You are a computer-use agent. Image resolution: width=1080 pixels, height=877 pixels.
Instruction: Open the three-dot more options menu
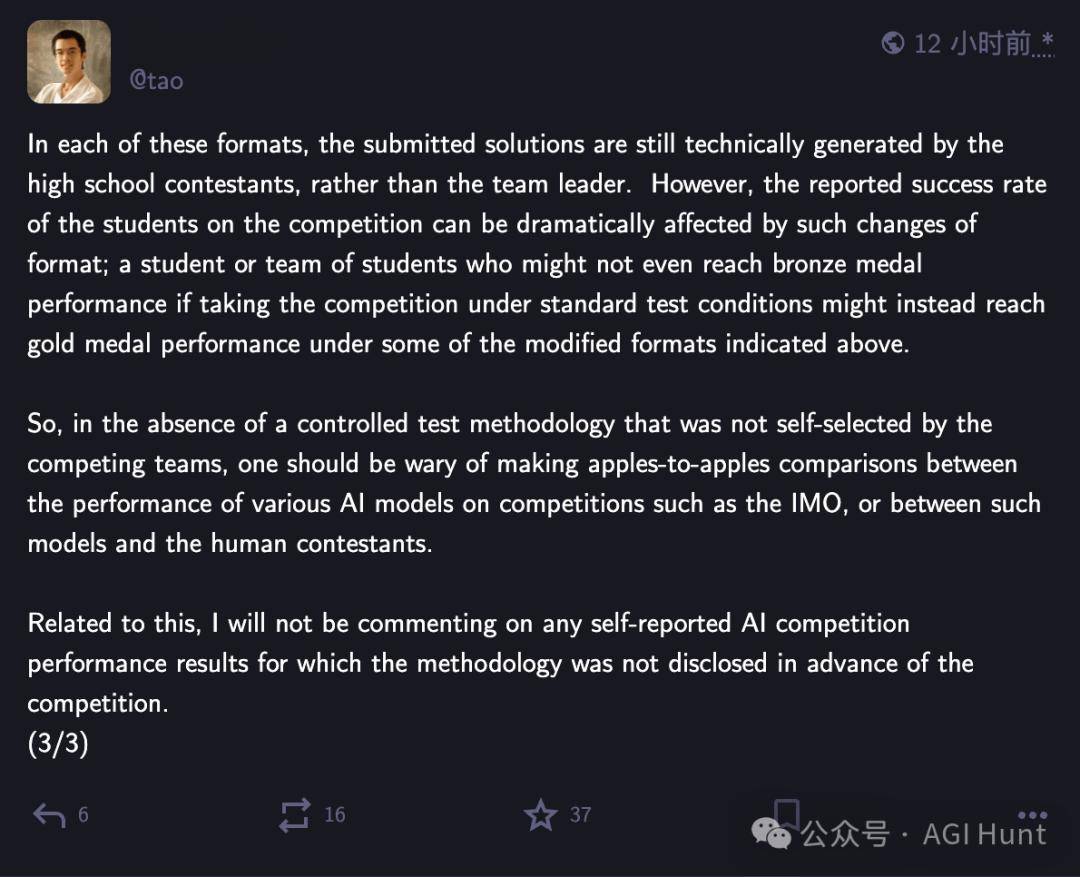point(1032,815)
